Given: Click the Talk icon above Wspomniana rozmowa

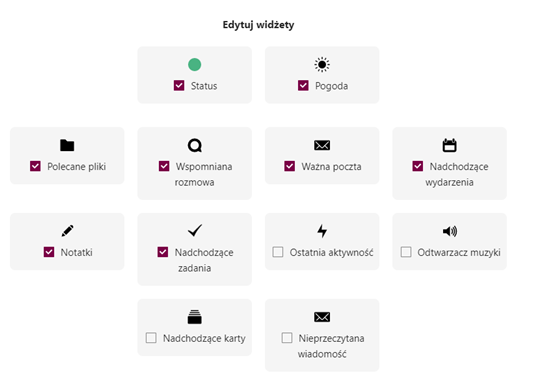Looking at the screenshot, I should pos(194,145).
